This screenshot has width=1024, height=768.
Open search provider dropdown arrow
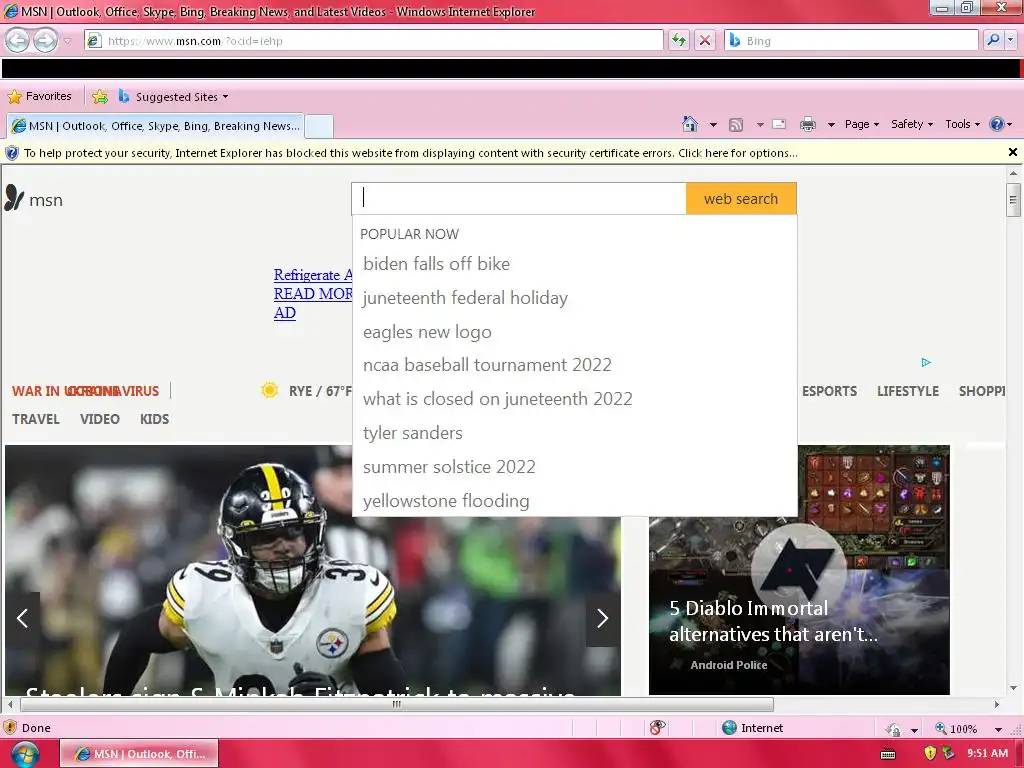pos(1011,40)
